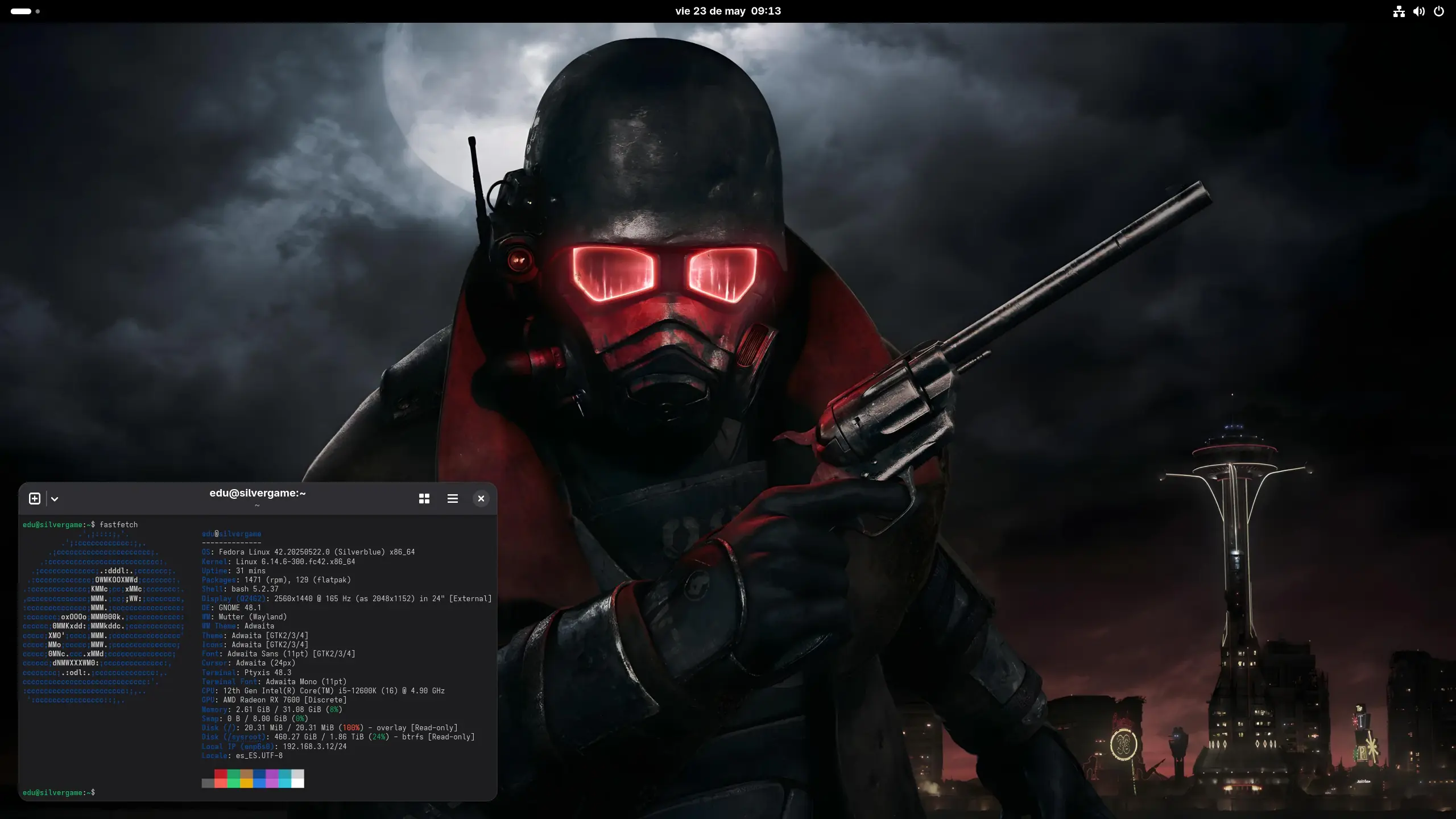
Task: Click the Locale value es_ES.UTF-8
Action: coord(259,755)
